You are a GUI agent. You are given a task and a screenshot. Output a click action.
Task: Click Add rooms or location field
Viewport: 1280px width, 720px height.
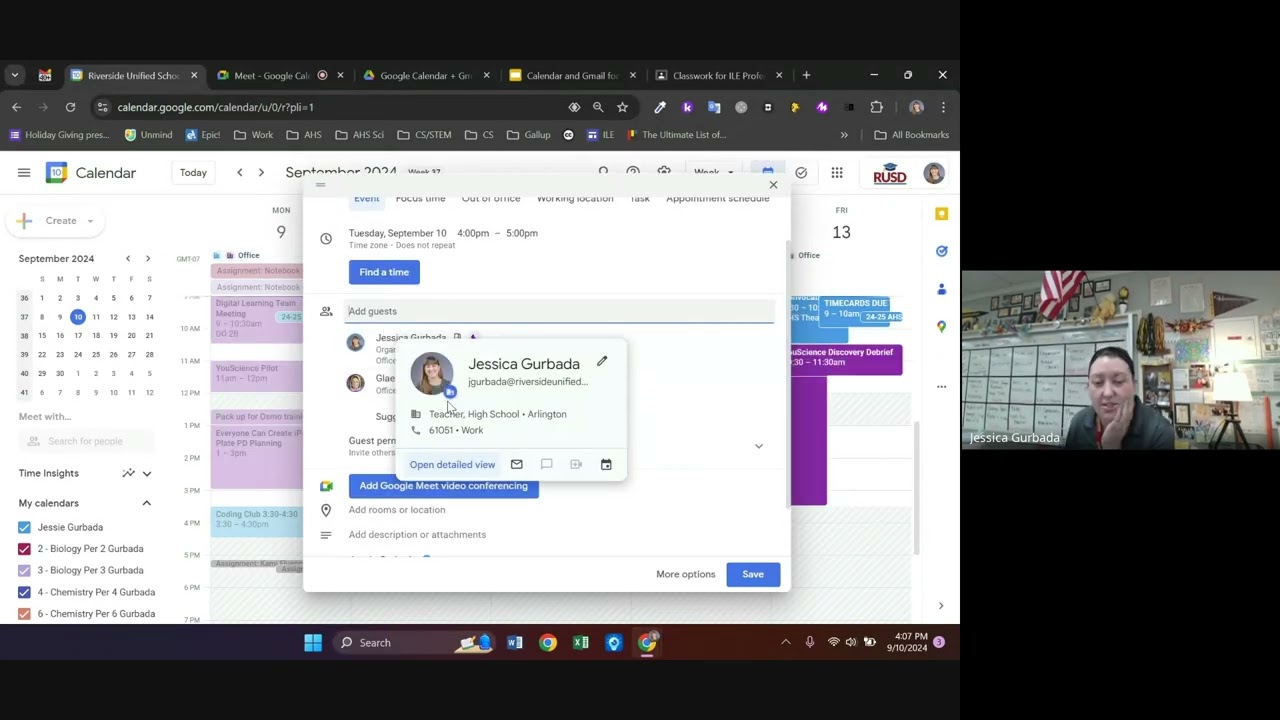[397, 510]
